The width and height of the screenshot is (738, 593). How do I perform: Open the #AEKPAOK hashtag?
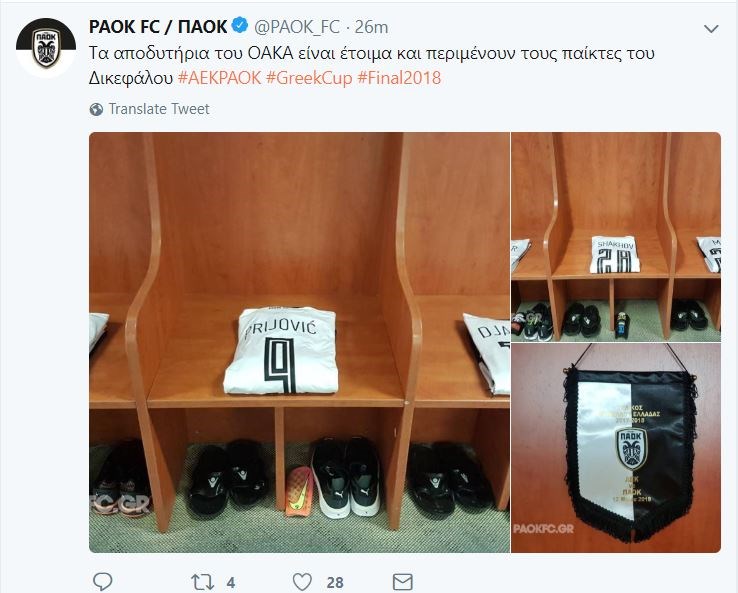point(219,78)
